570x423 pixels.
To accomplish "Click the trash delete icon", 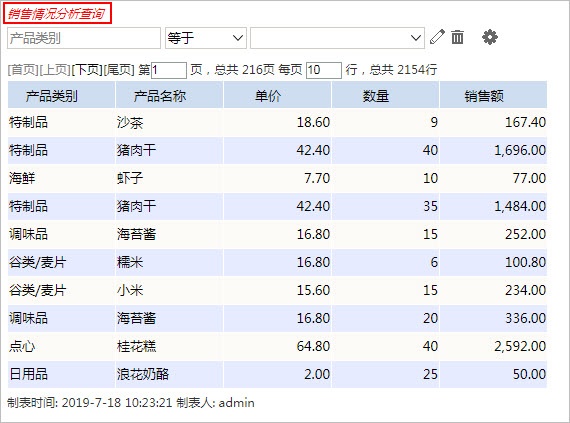I will point(457,37).
